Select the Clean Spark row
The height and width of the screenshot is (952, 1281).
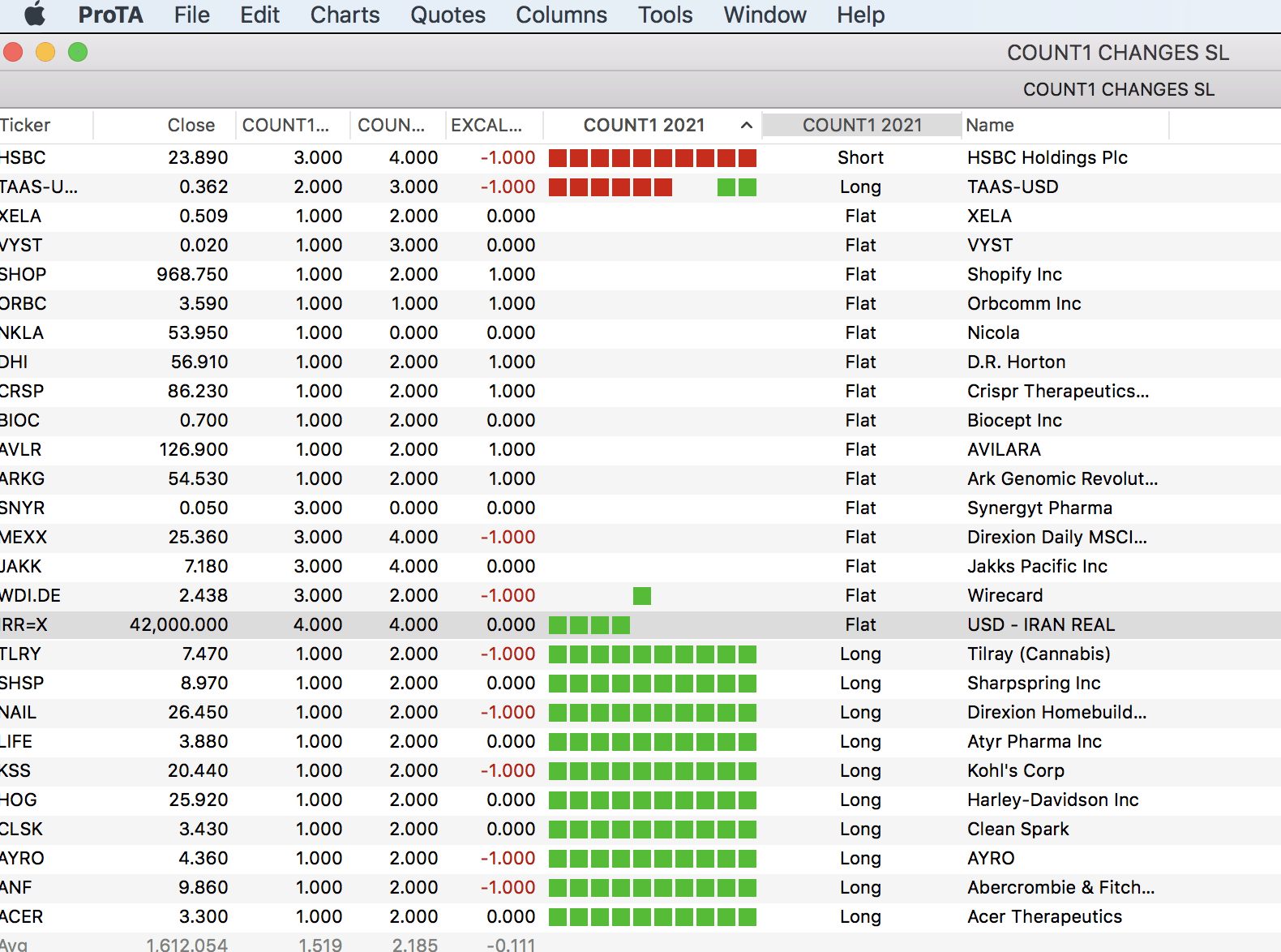[640, 829]
